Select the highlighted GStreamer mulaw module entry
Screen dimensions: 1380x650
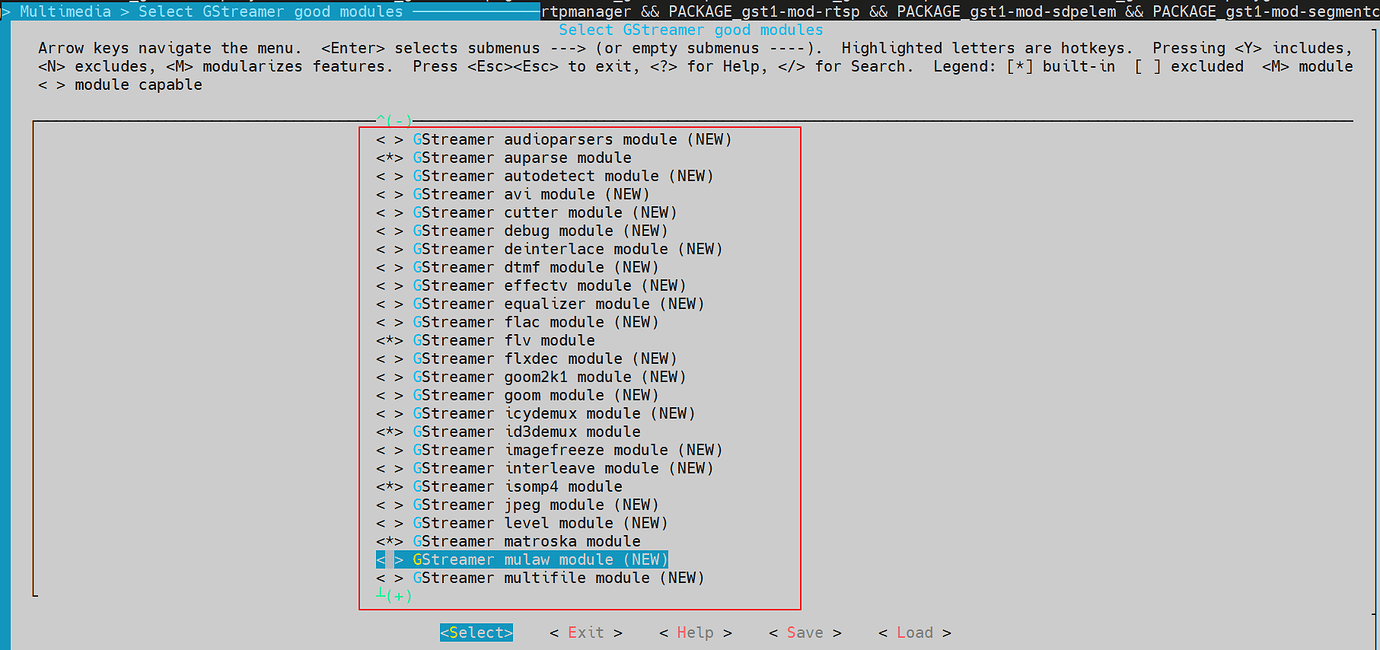tap(540, 560)
